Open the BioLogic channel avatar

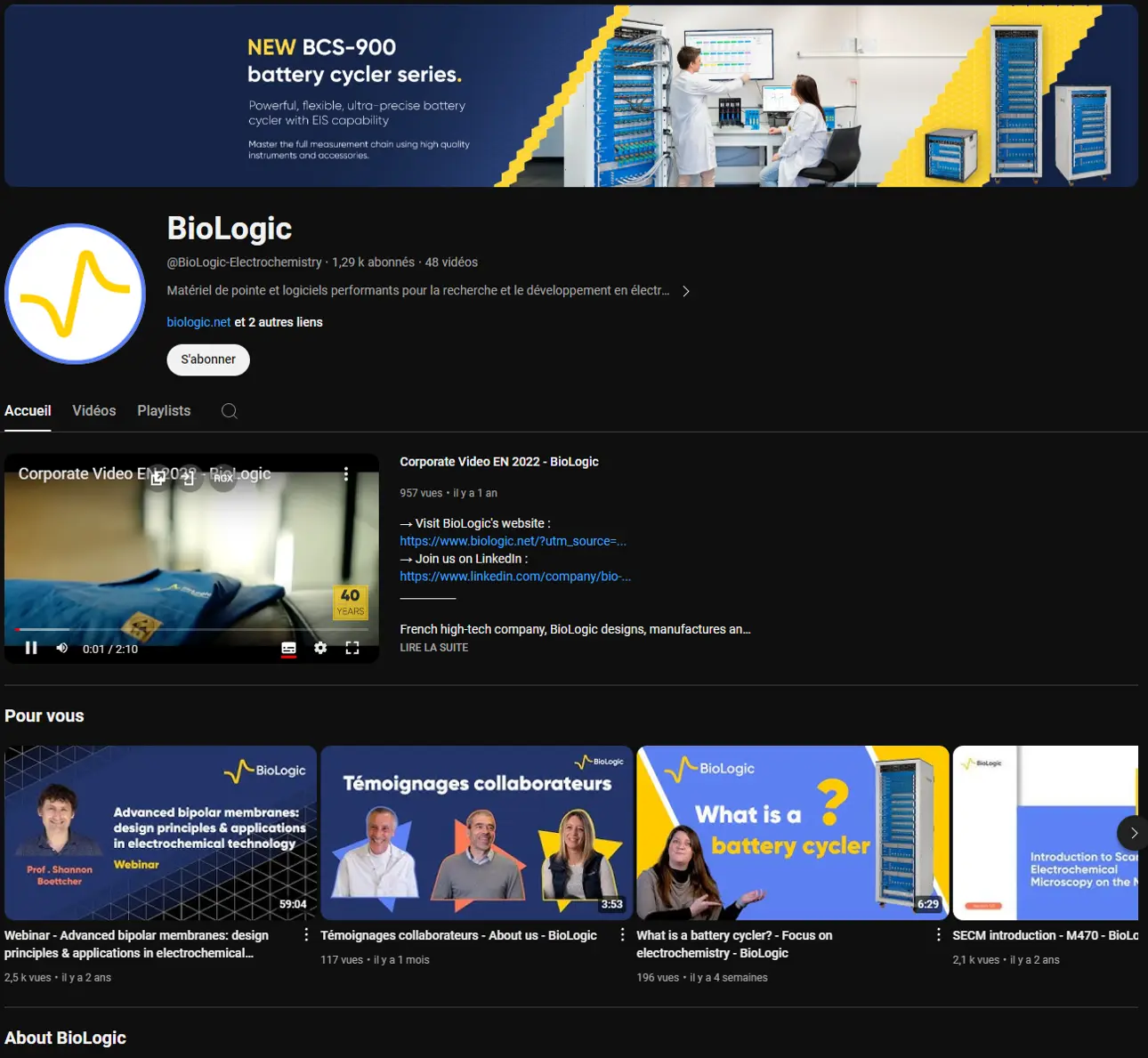click(x=76, y=294)
